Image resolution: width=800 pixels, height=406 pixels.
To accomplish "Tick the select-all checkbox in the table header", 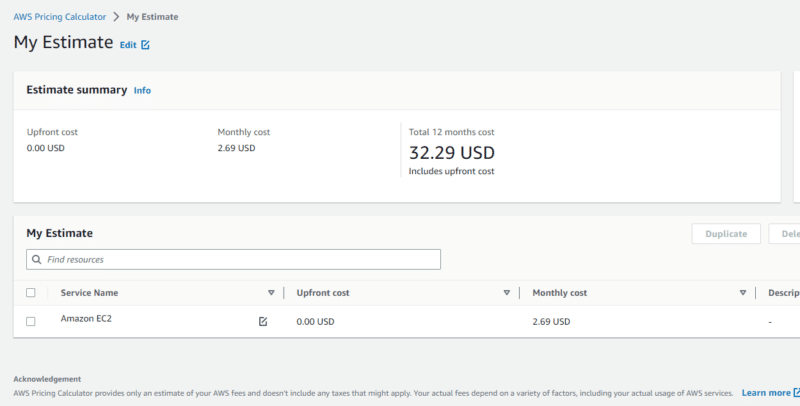I will click(x=31, y=293).
